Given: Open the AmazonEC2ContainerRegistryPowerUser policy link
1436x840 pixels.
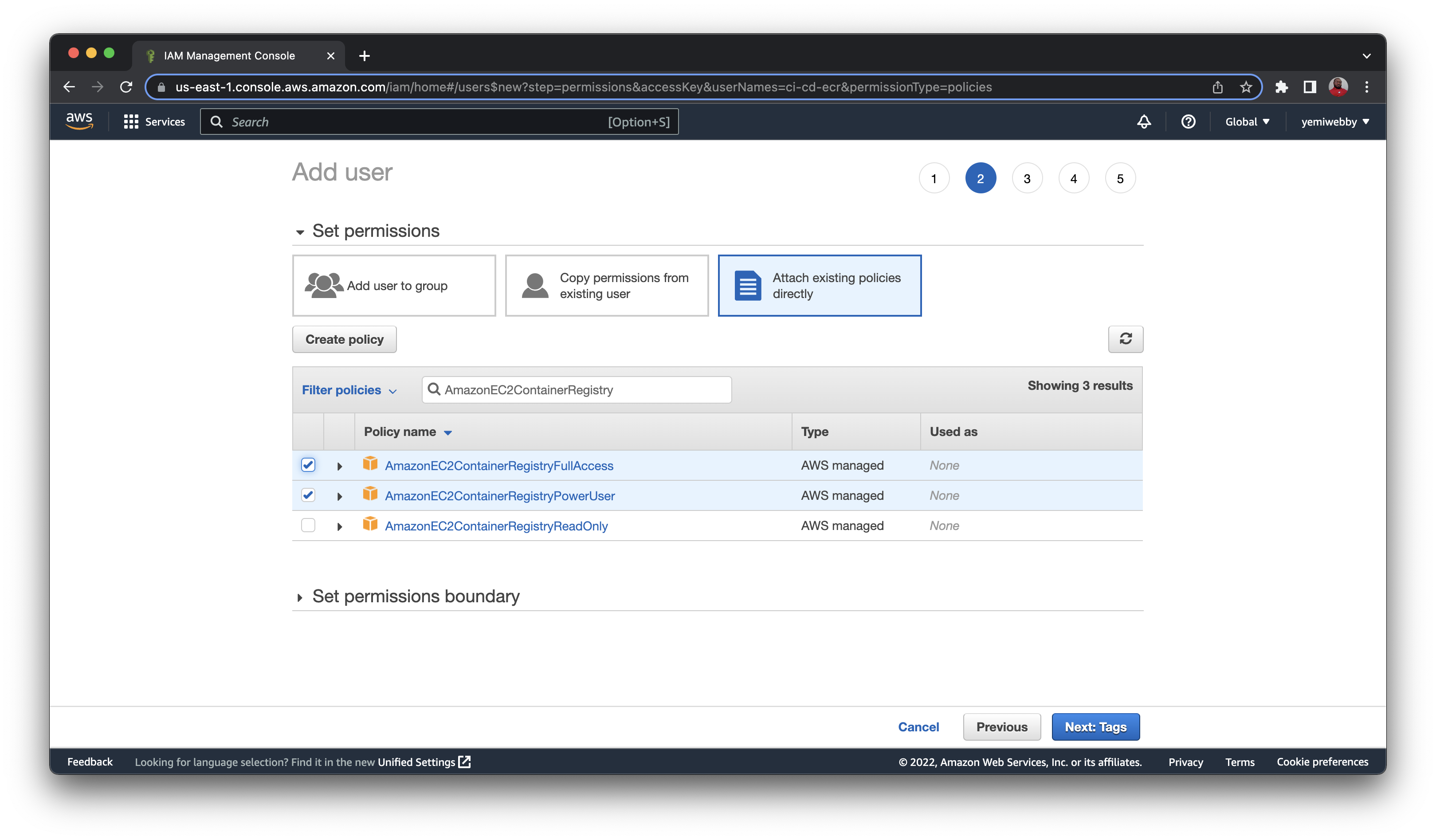Looking at the screenshot, I should pos(499,496).
